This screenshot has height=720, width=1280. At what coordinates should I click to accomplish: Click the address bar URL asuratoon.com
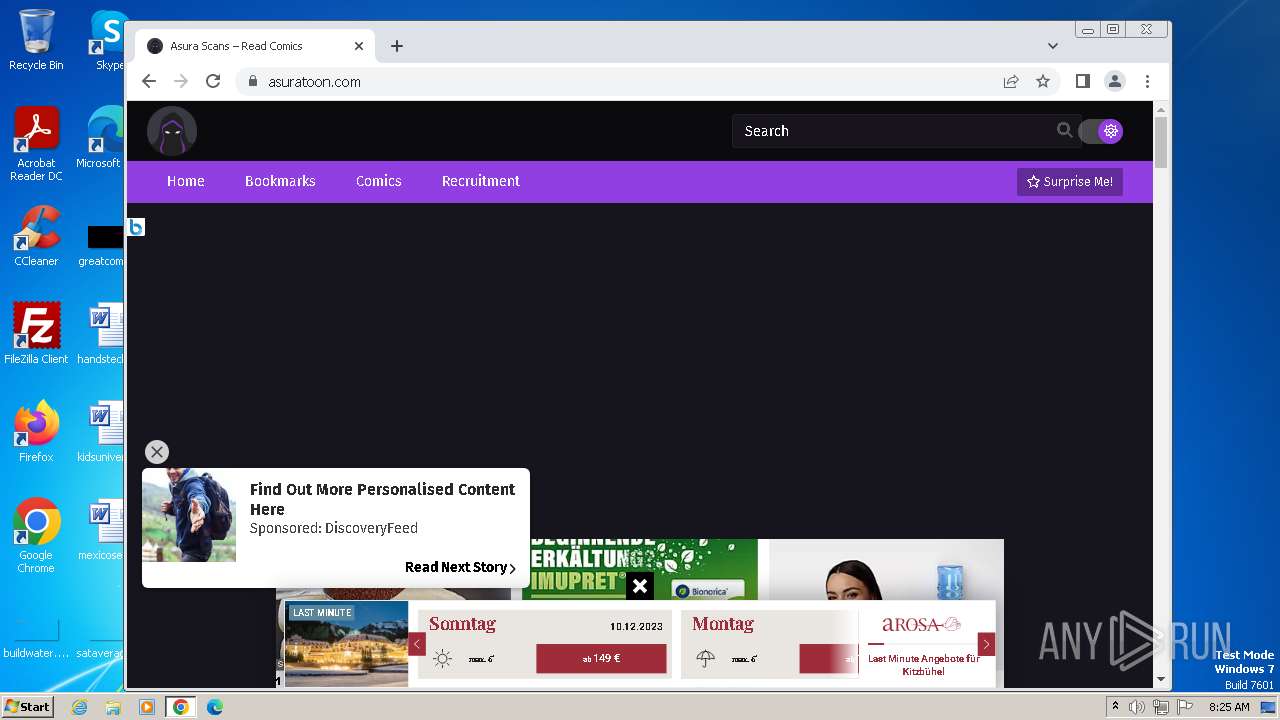[x=314, y=82]
